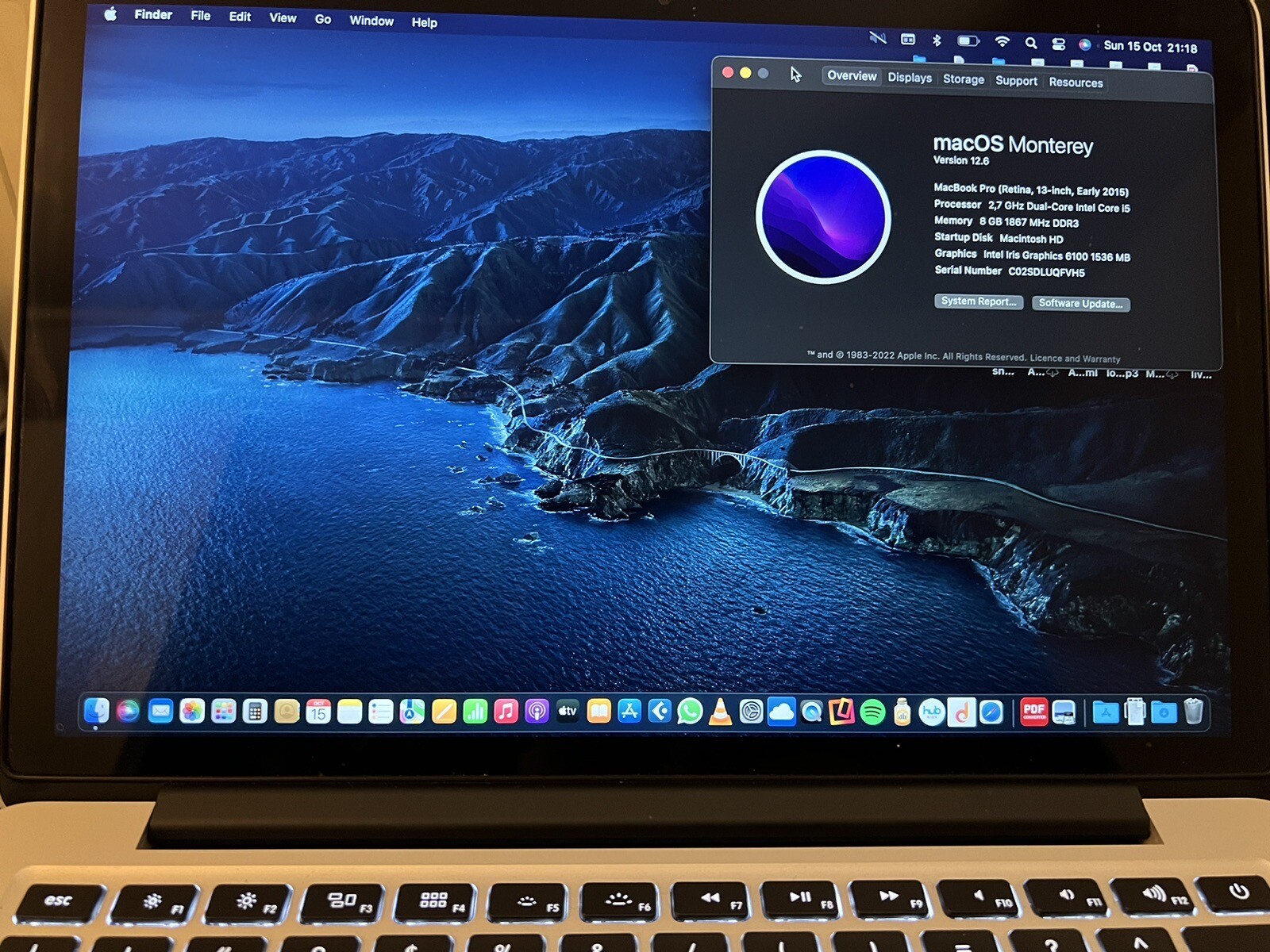
Task: Select the Overview tab
Action: (852, 76)
